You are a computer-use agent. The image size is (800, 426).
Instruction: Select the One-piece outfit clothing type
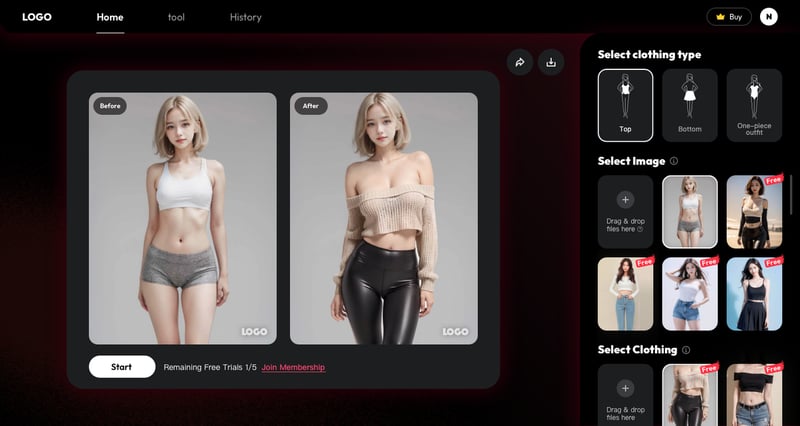point(754,105)
